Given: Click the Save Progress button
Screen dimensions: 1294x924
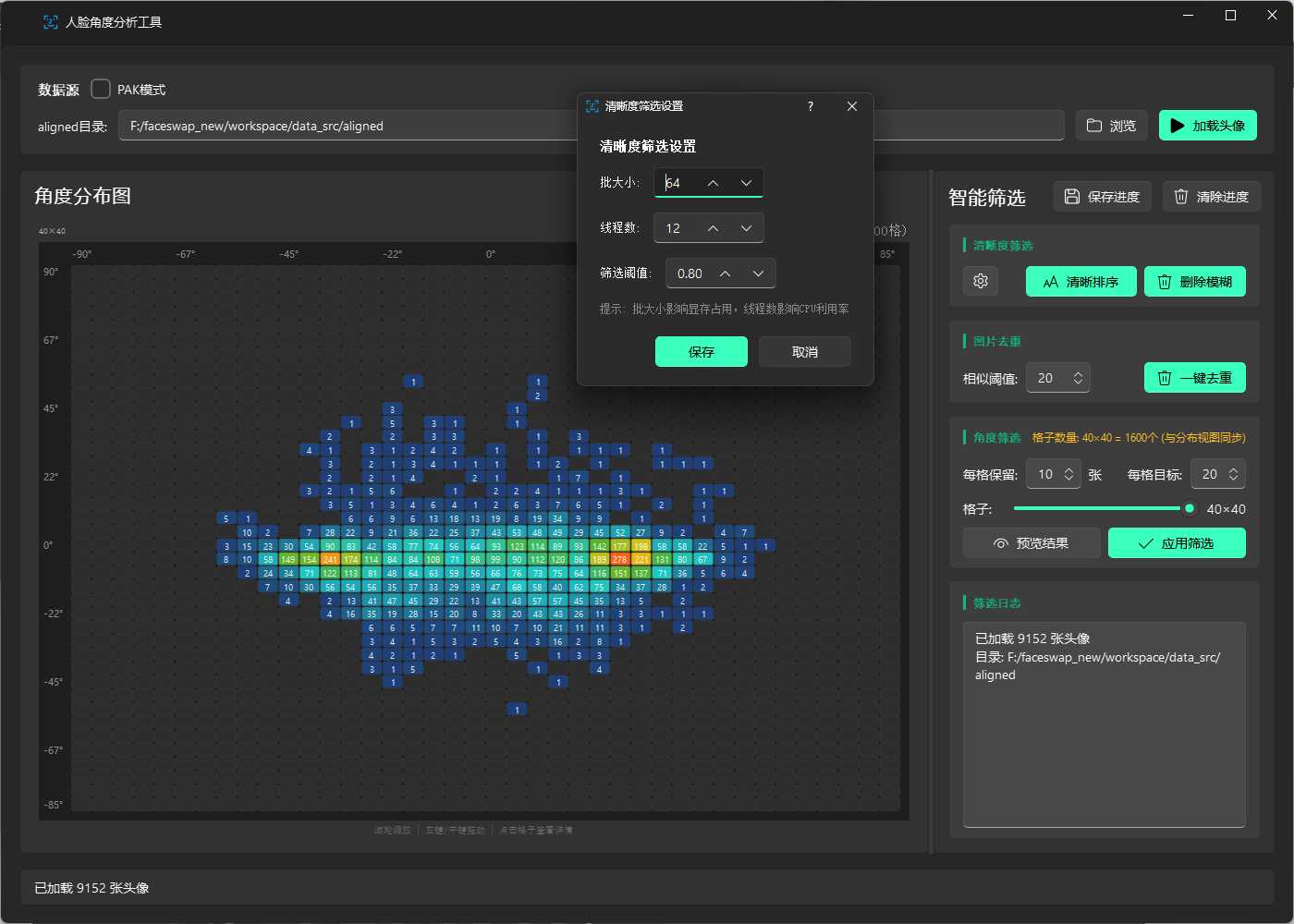Looking at the screenshot, I should pos(1102,196).
